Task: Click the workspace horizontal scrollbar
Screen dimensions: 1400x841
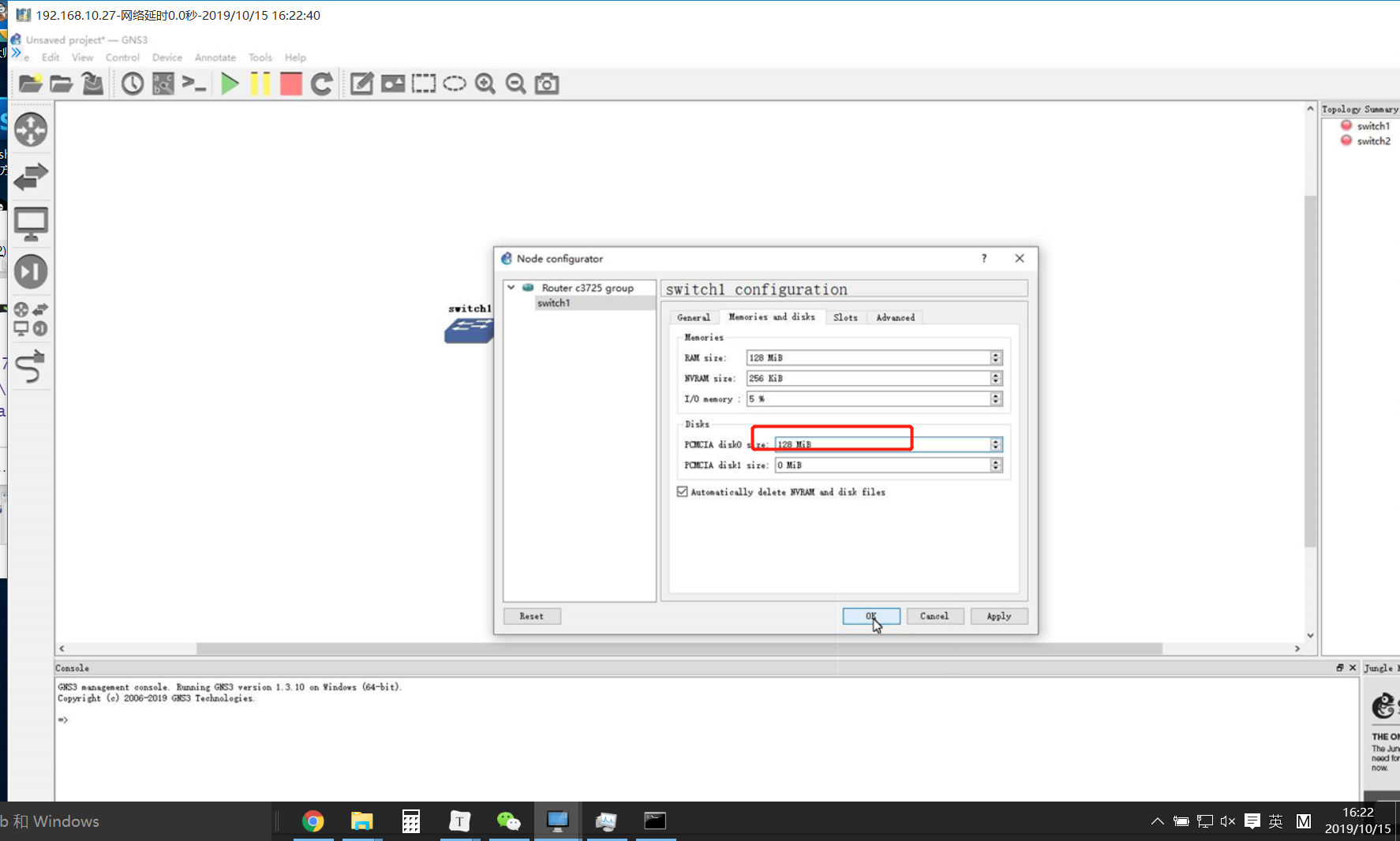Action: (x=679, y=649)
